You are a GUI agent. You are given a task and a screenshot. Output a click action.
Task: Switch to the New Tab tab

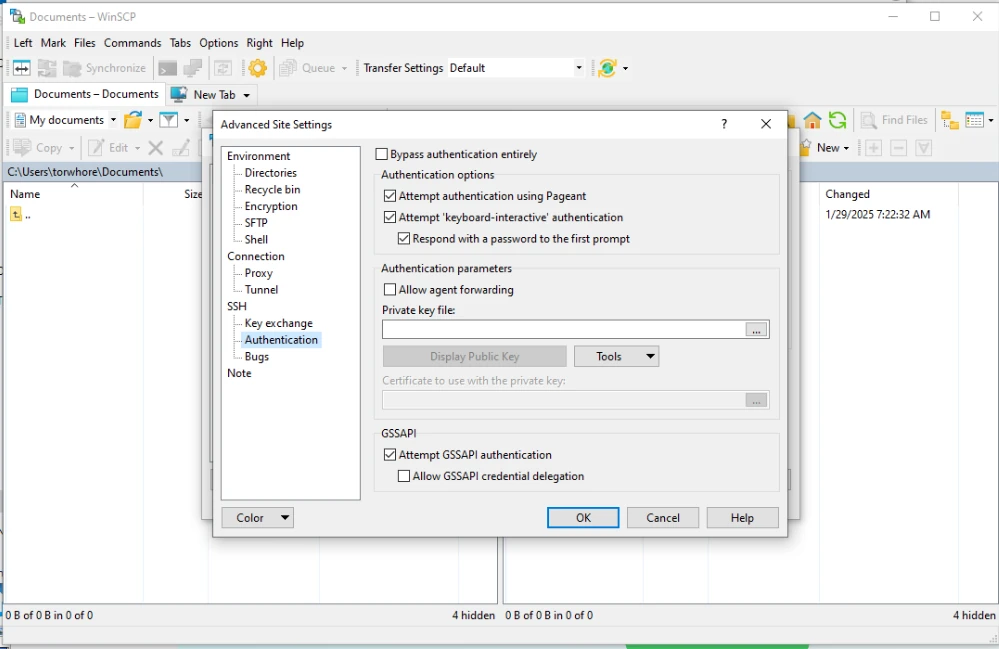tap(212, 95)
